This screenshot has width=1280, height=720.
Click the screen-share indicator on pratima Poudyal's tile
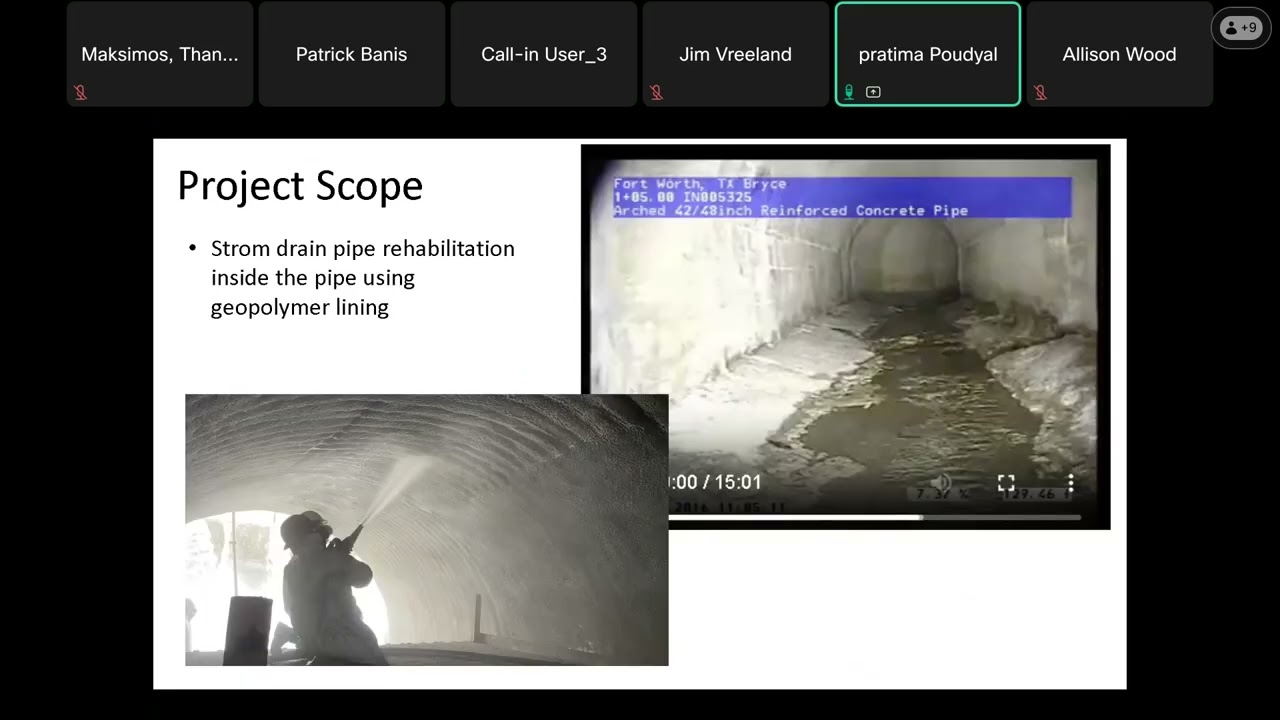873,92
